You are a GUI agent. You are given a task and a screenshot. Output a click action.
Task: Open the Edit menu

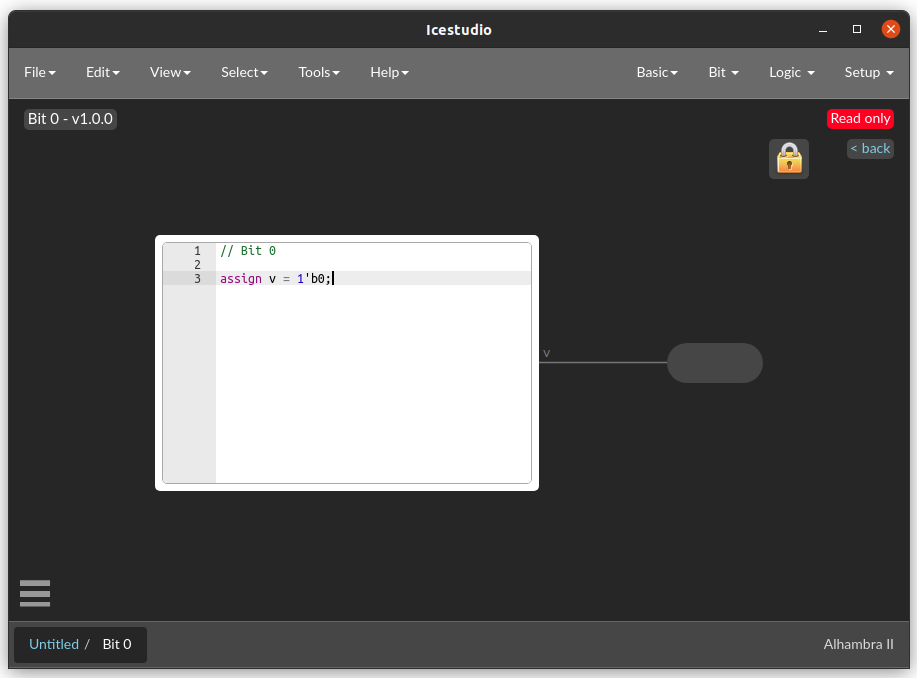click(101, 72)
